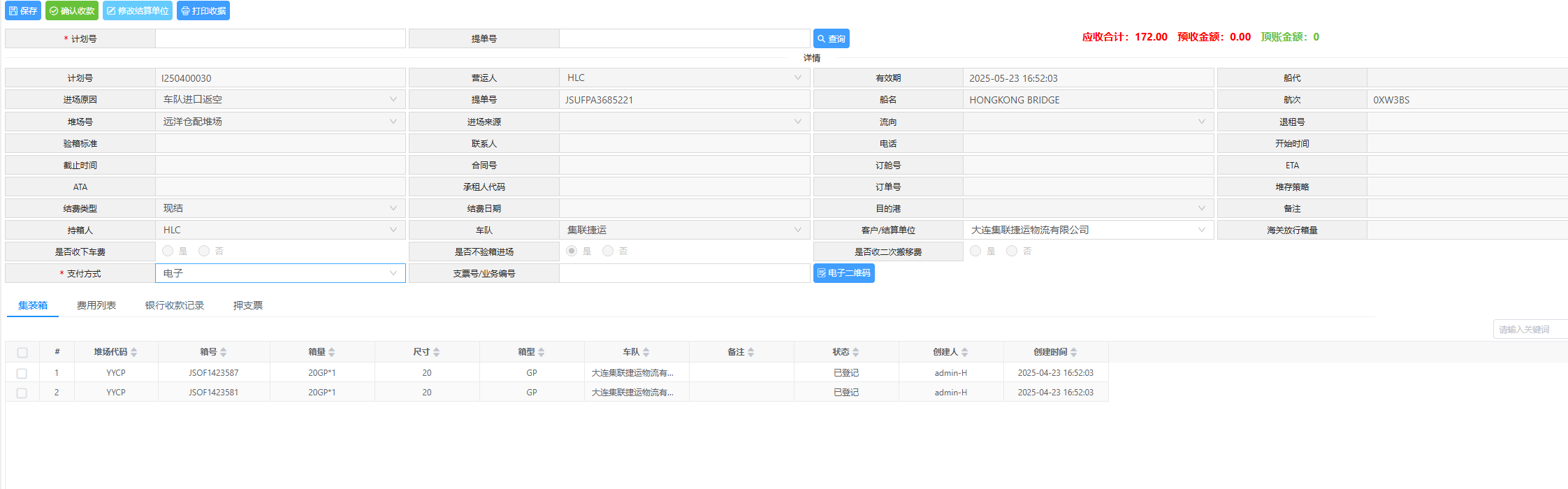Check the box for container JSOF1423587
1568x489 pixels.
(22, 374)
